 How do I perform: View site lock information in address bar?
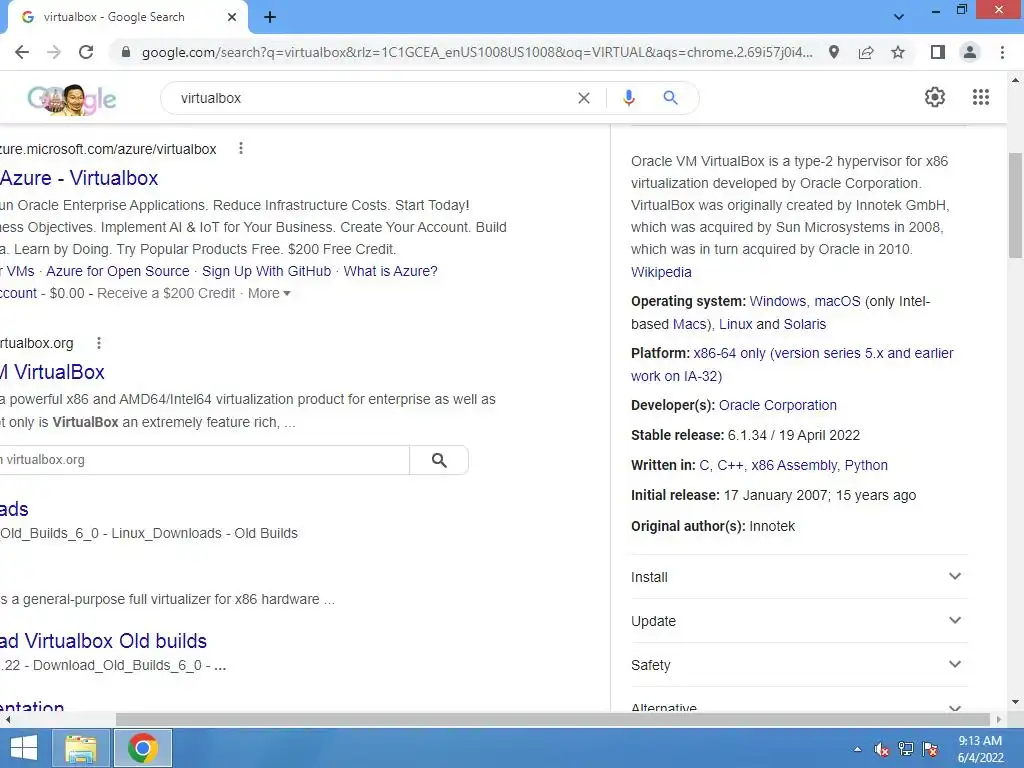126,52
